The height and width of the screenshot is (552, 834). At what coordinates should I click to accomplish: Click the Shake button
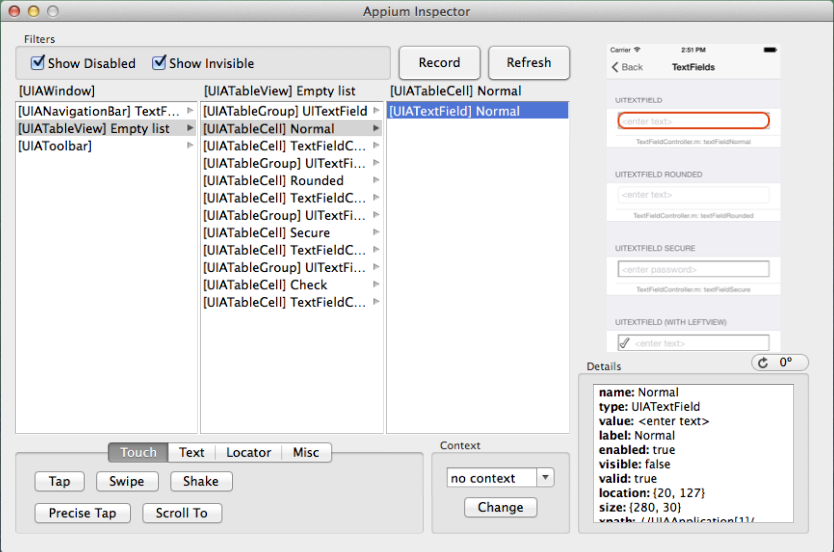coord(201,481)
